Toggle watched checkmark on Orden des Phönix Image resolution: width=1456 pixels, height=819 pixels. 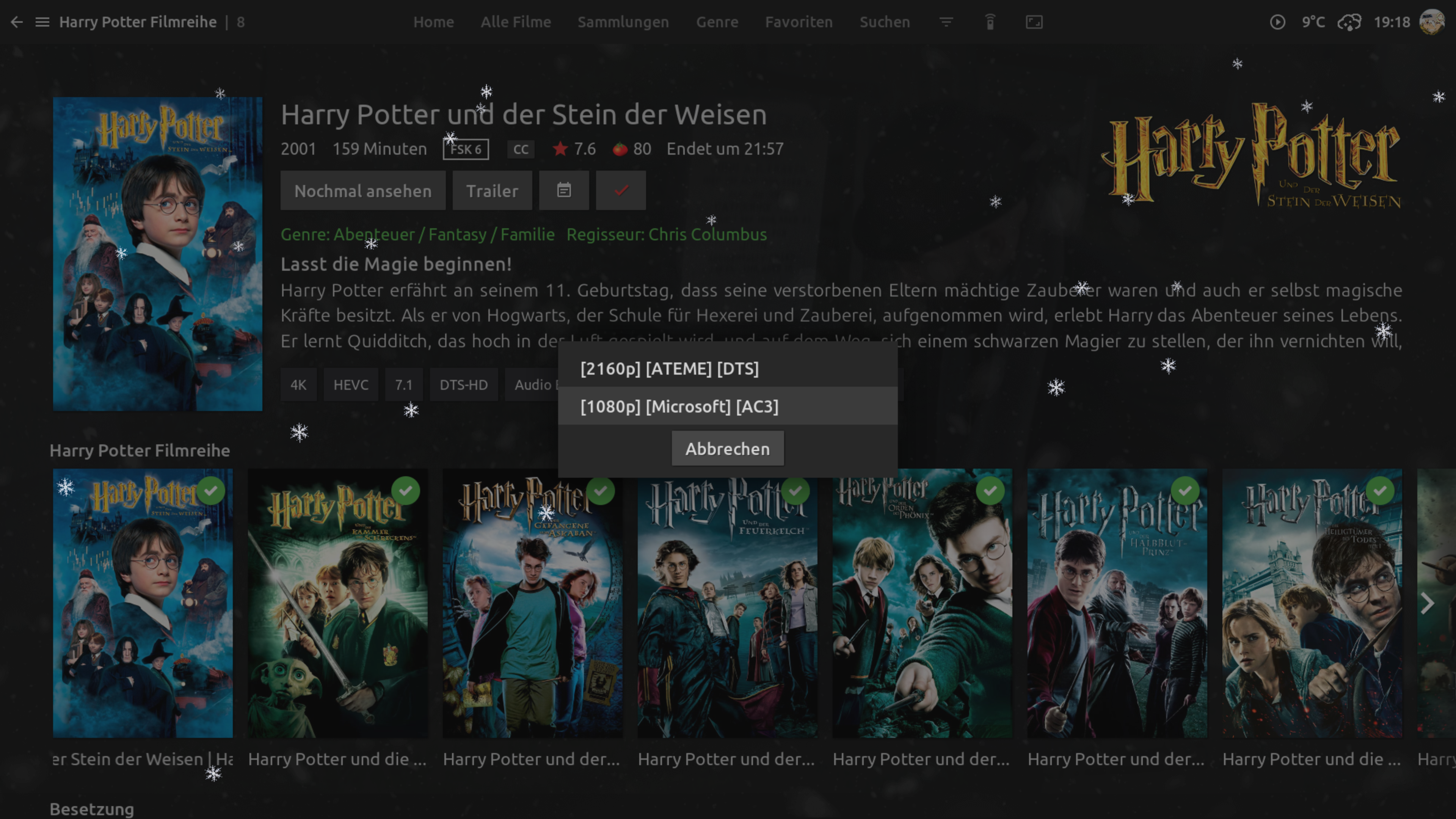pyautogui.click(x=990, y=491)
